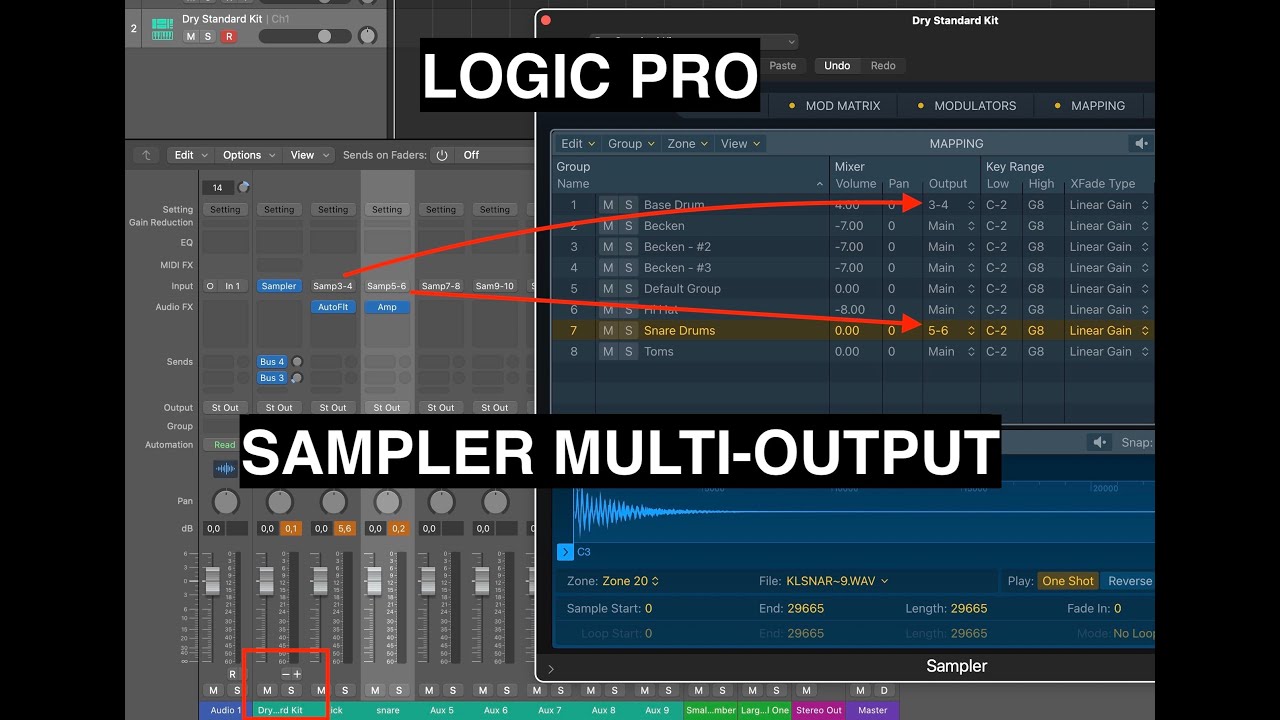Screen dimensions: 1280x720
Task: Click the speaker preview icon in the Mapping header
Action: click(x=1141, y=144)
